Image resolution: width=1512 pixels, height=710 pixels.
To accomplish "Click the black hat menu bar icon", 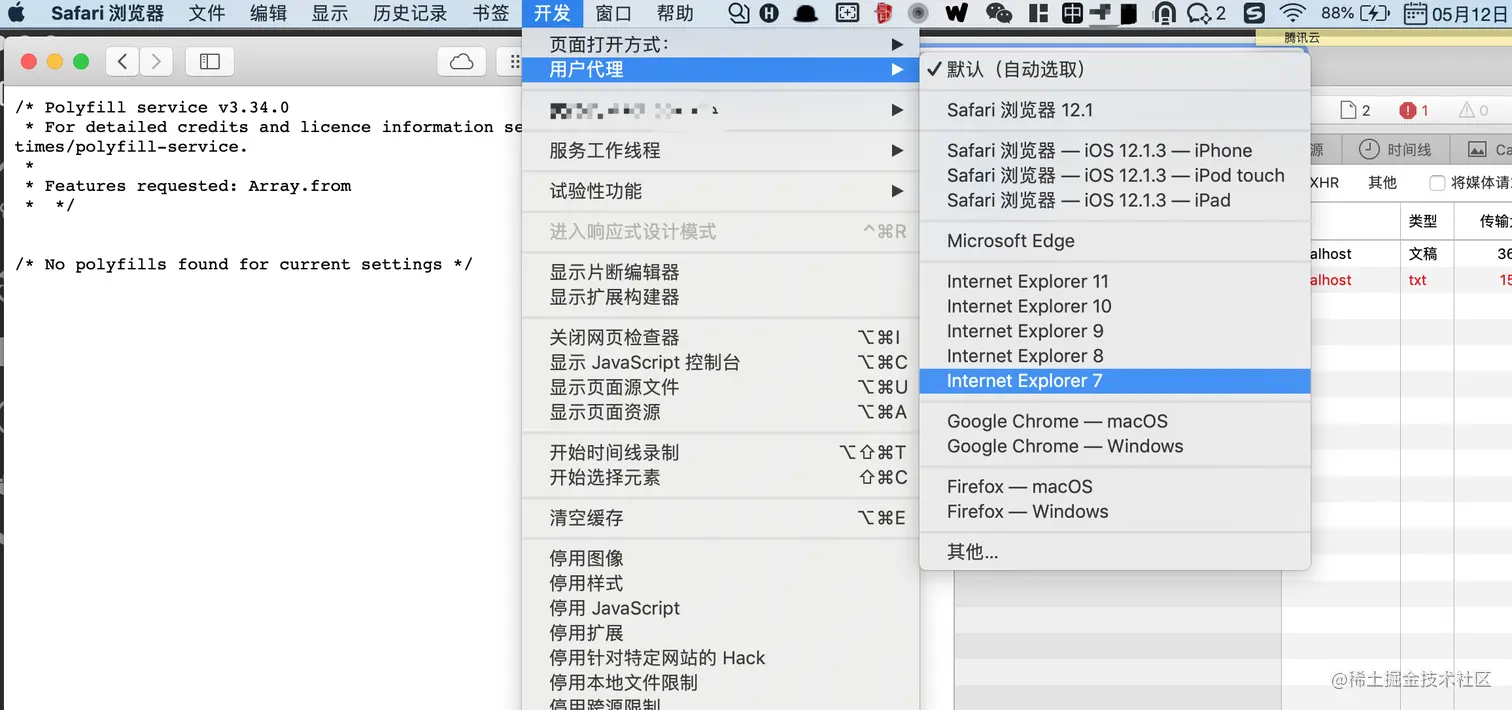I will [805, 14].
